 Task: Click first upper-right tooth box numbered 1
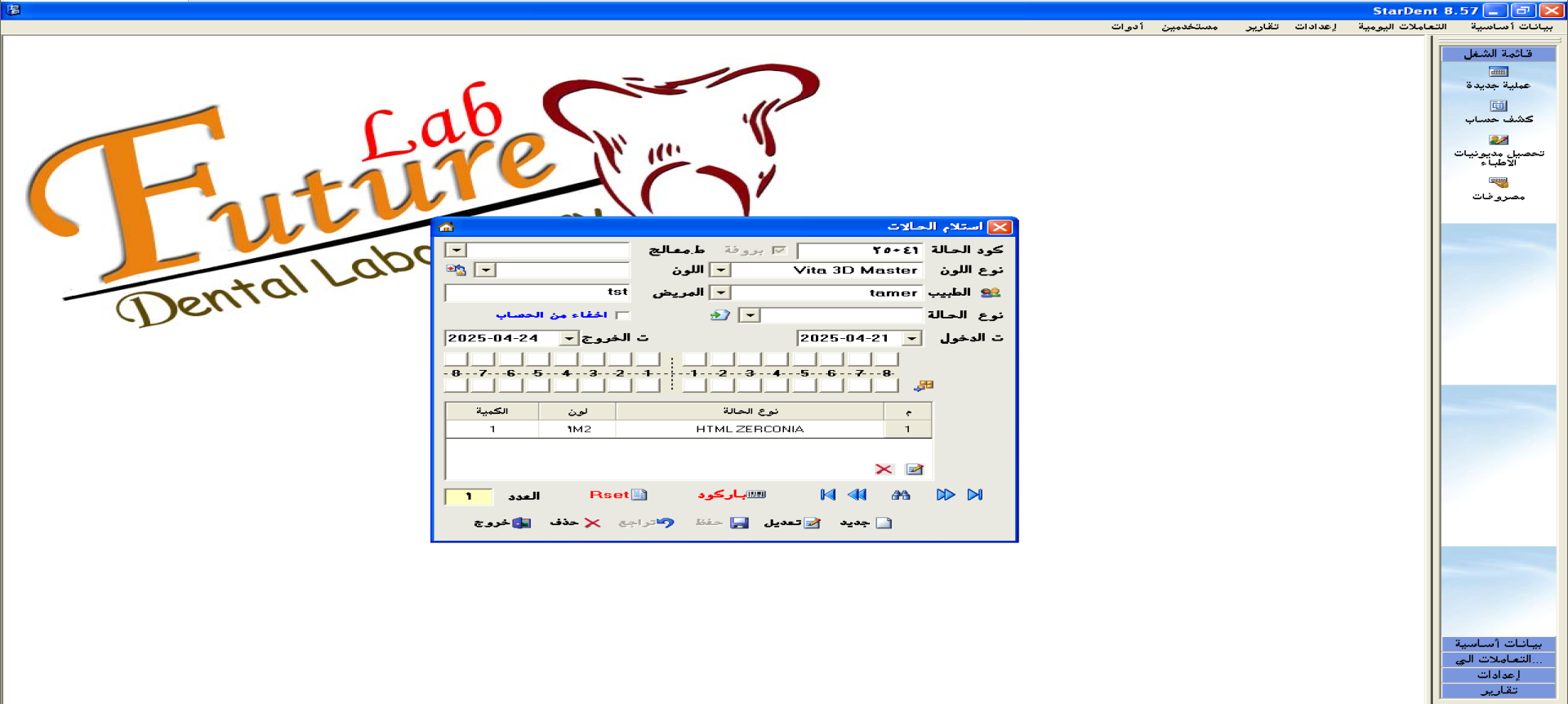(x=694, y=359)
